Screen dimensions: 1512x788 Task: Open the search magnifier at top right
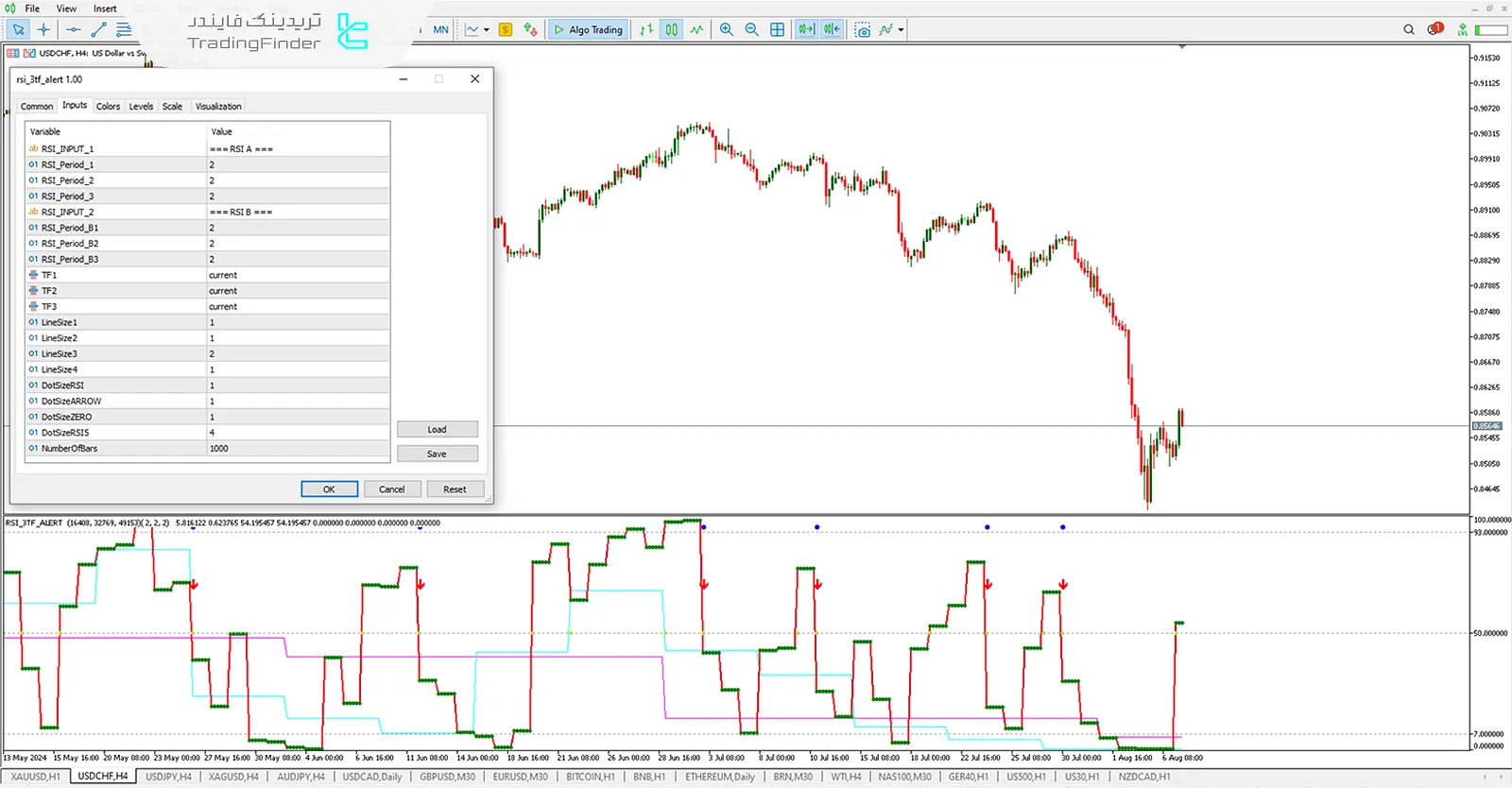[1408, 29]
